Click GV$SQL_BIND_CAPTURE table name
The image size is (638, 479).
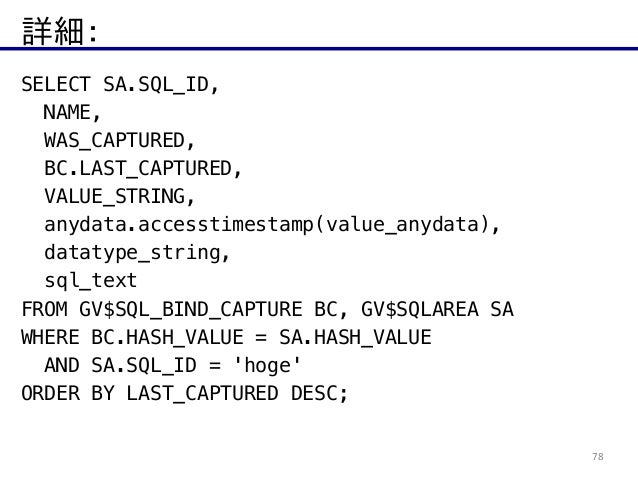coord(191,309)
